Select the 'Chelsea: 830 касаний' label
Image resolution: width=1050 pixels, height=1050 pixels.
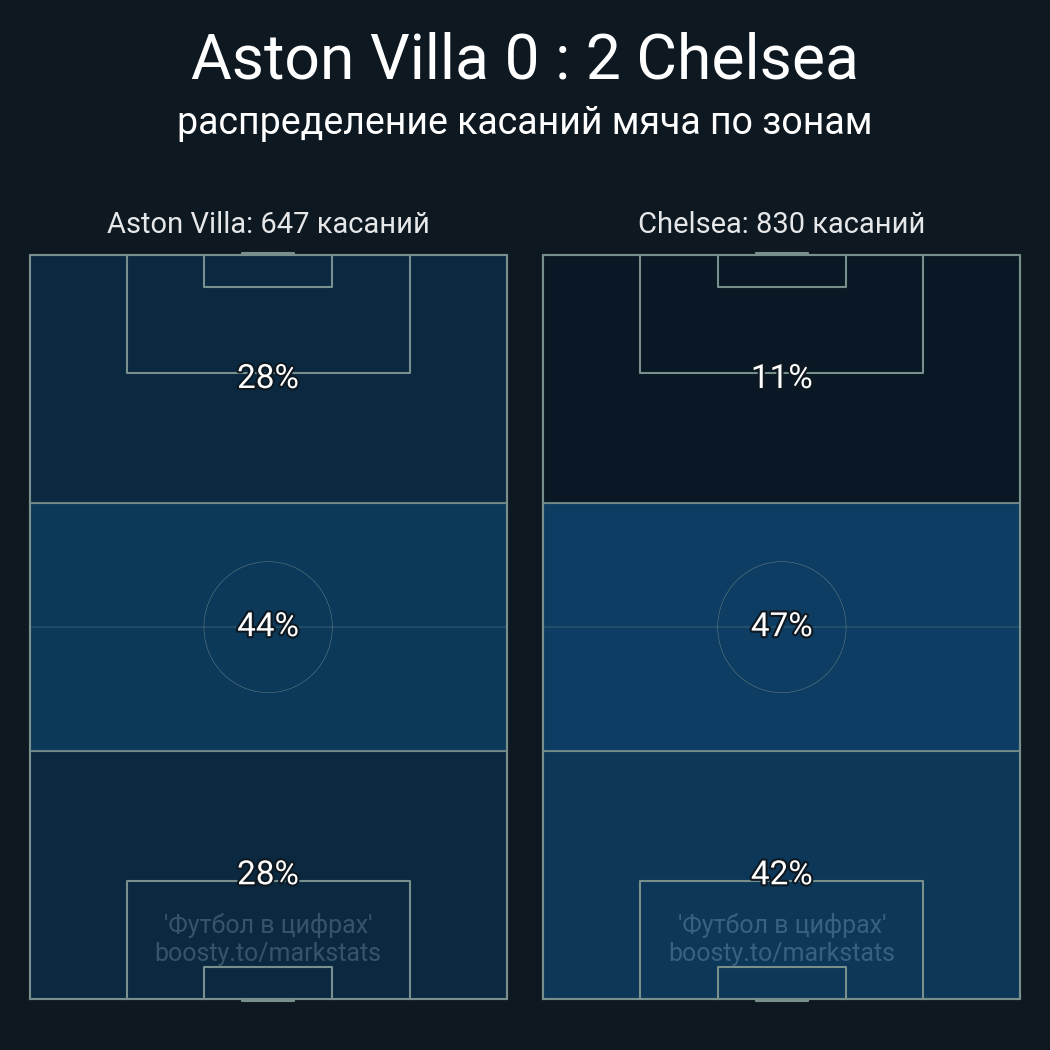click(x=781, y=223)
